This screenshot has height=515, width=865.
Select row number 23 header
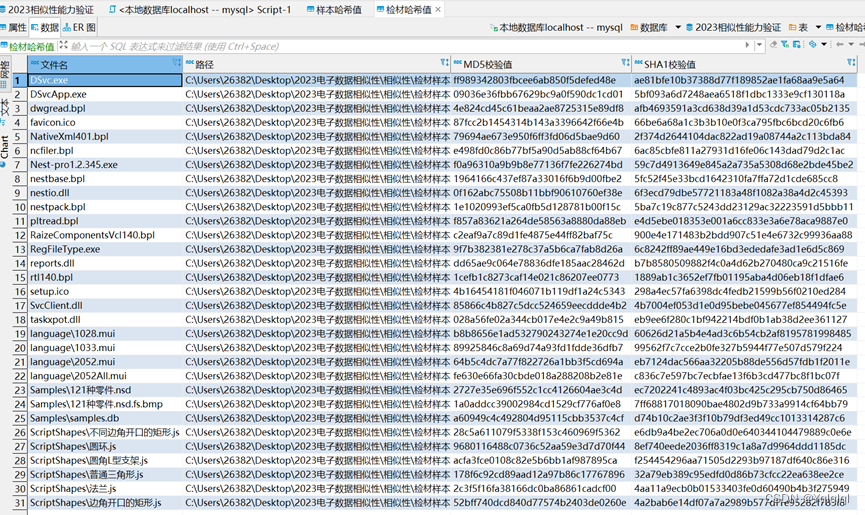pyautogui.click(x=20, y=390)
